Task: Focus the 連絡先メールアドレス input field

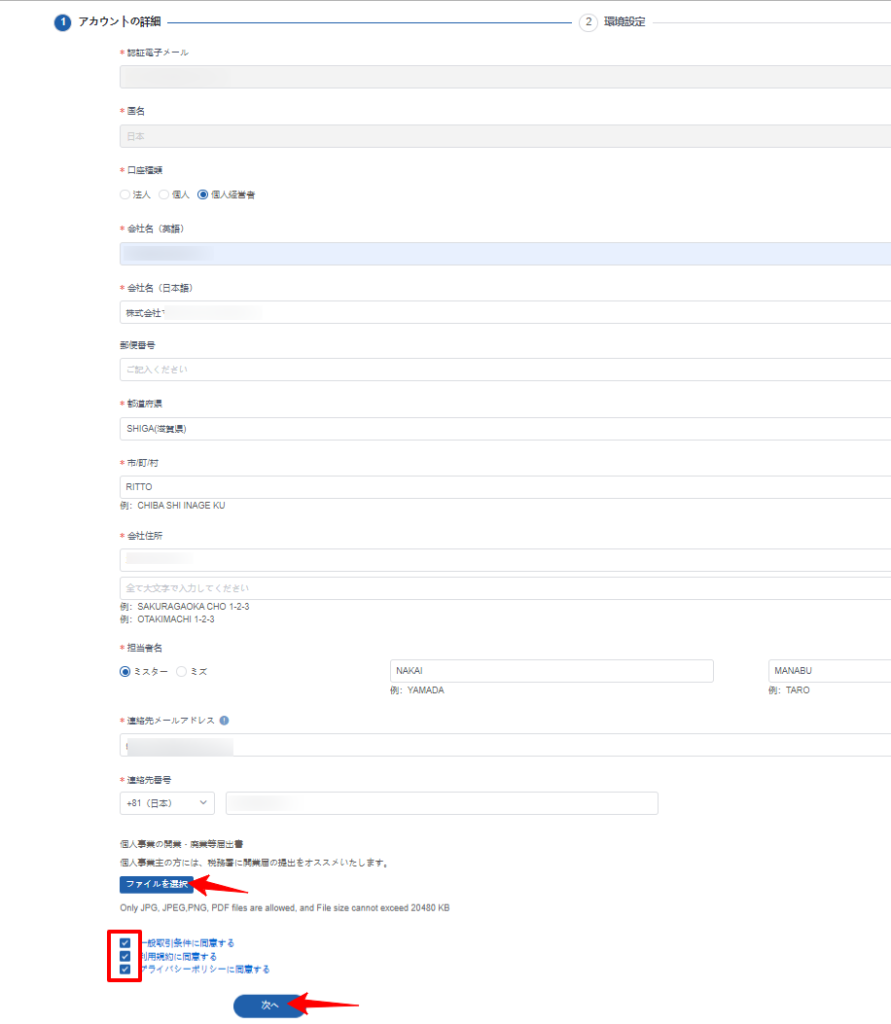Action: pyautogui.click(x=505, y=745)
